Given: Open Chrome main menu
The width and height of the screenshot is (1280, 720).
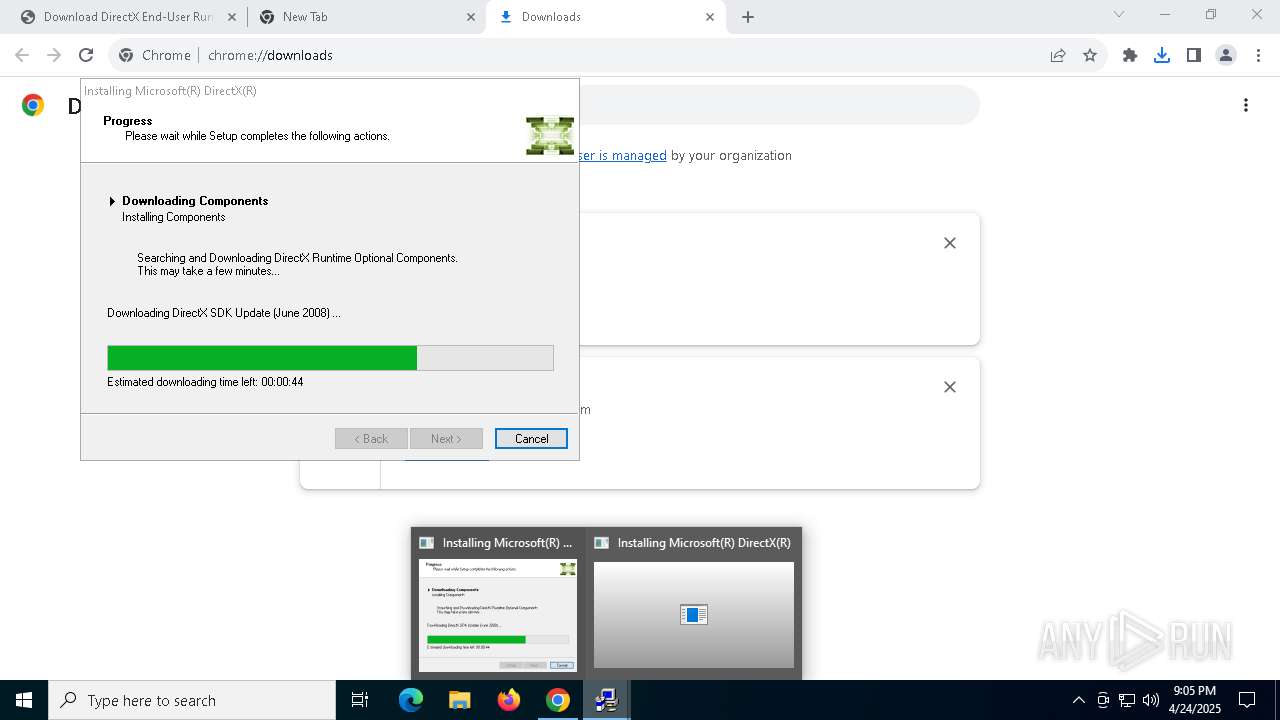Looking at the screenshot, I should 1258,55.
